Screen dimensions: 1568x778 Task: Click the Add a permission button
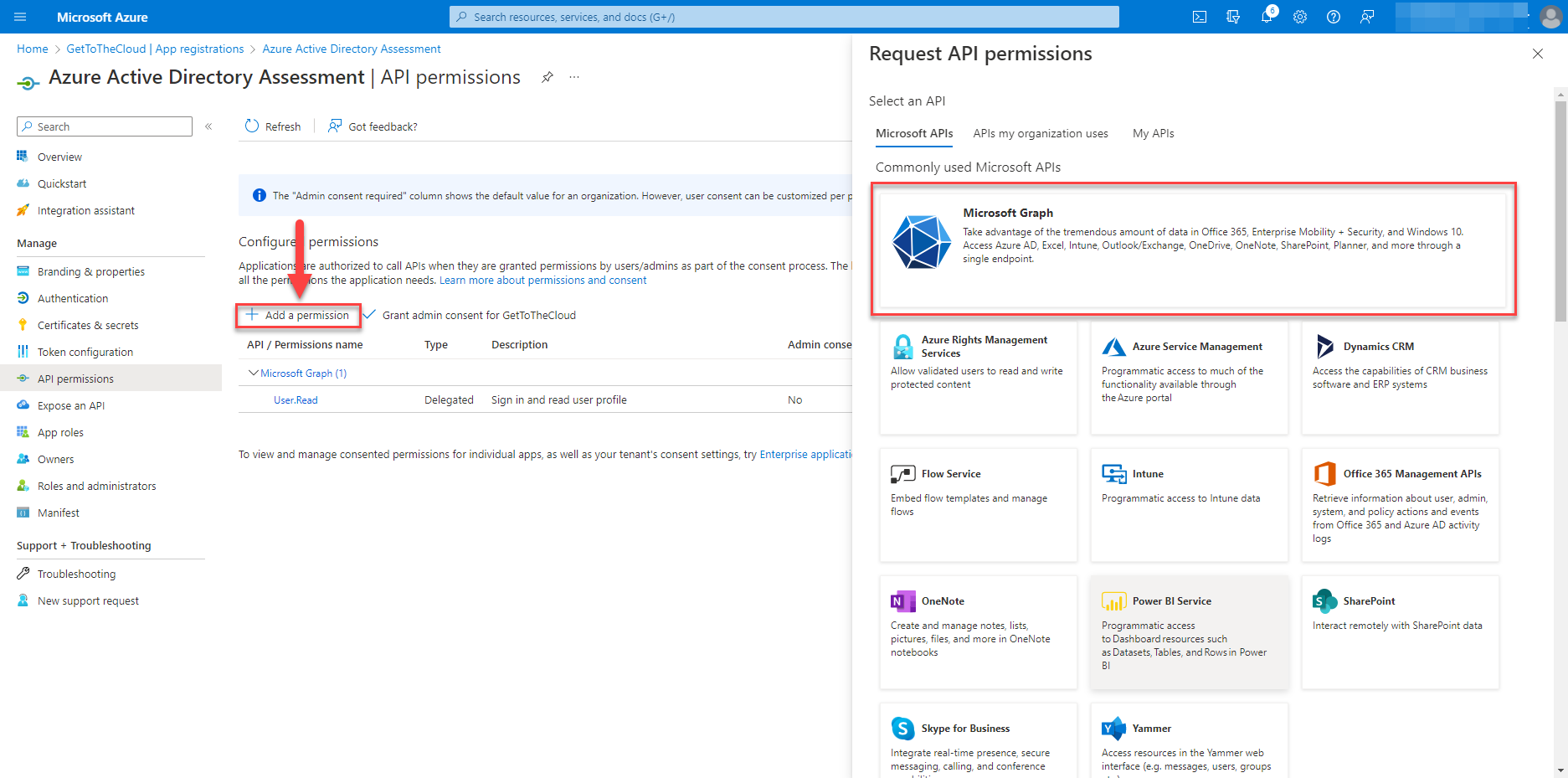298,315
